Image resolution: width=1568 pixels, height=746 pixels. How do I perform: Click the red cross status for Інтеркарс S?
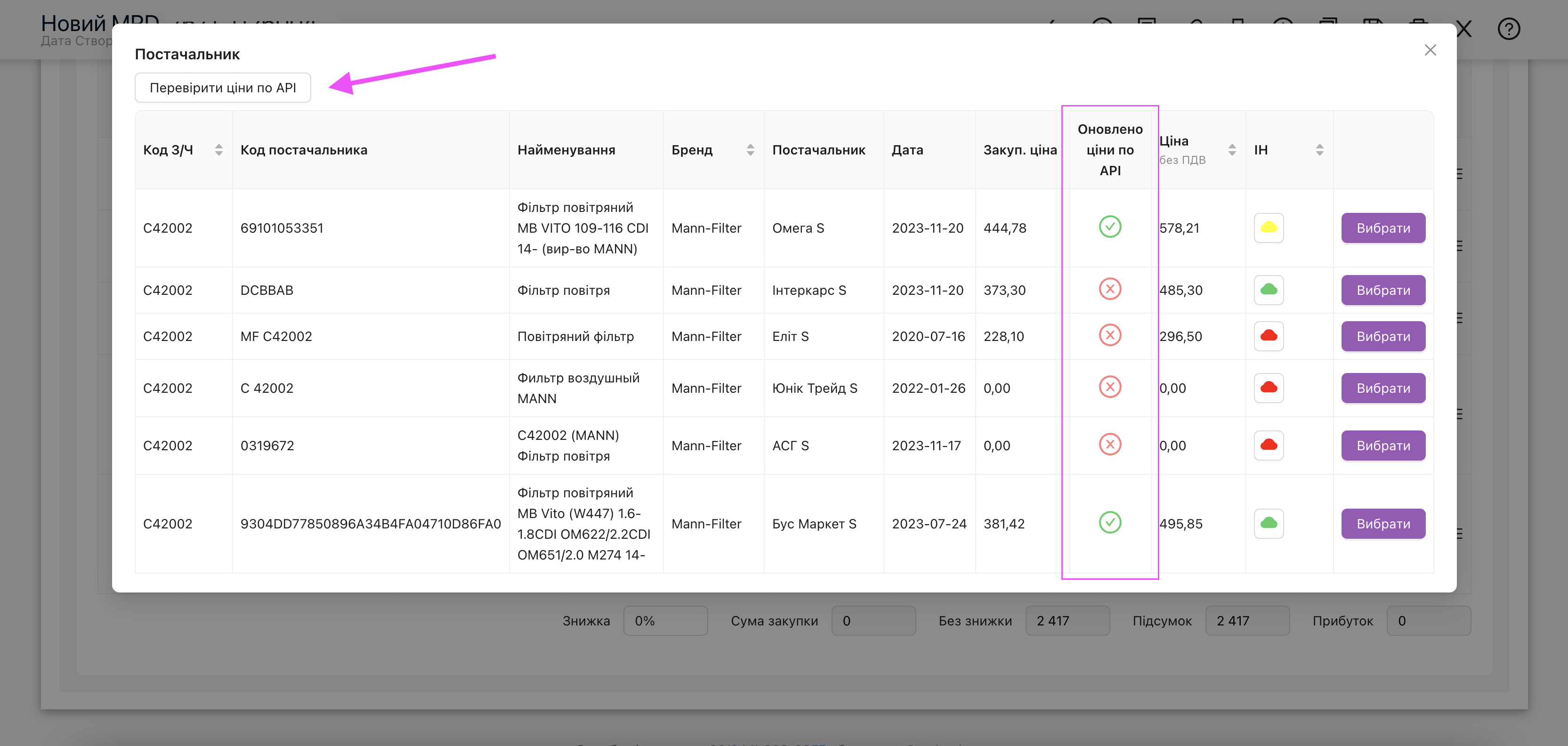click(x=1110, y=289)
